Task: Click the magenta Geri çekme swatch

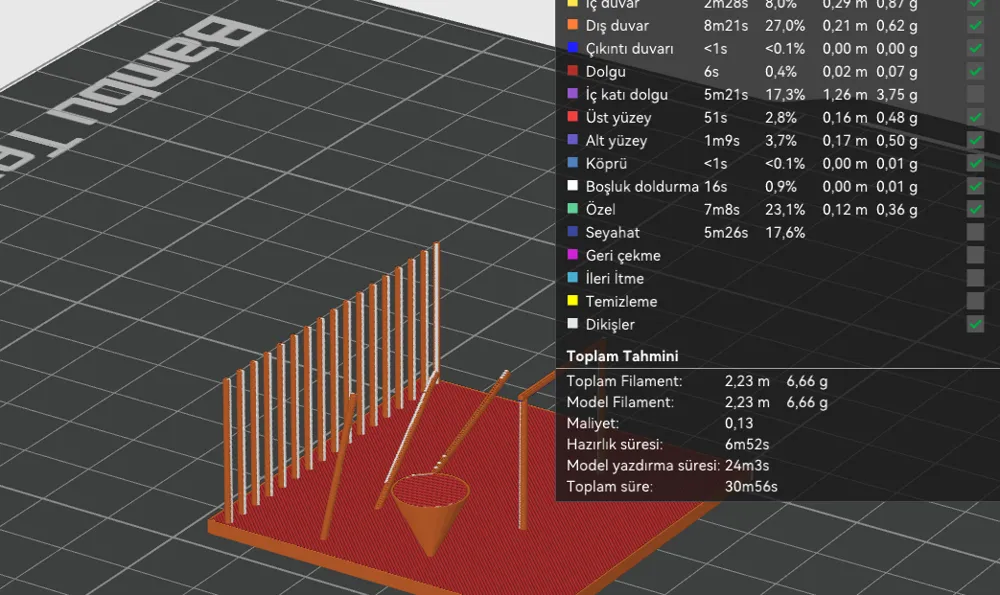Action: (x=573, y=254)
